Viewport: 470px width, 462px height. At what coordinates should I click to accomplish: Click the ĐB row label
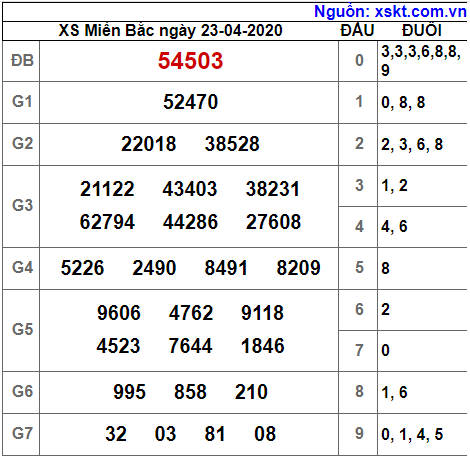22,61
